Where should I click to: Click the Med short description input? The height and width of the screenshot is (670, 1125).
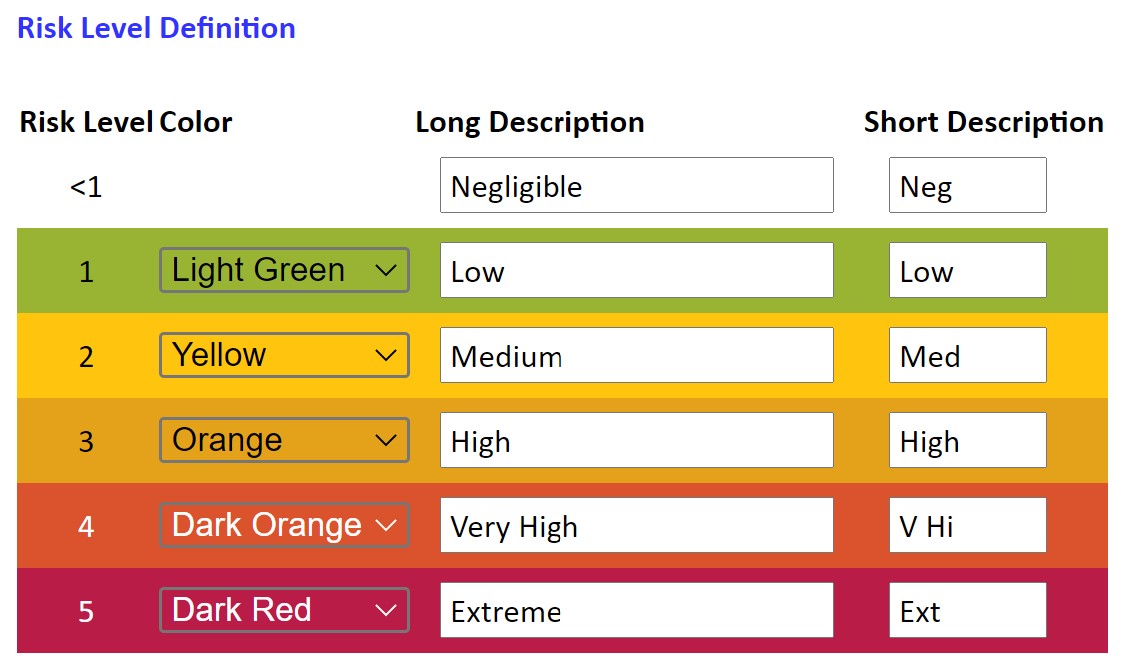(x=966, y=355)
